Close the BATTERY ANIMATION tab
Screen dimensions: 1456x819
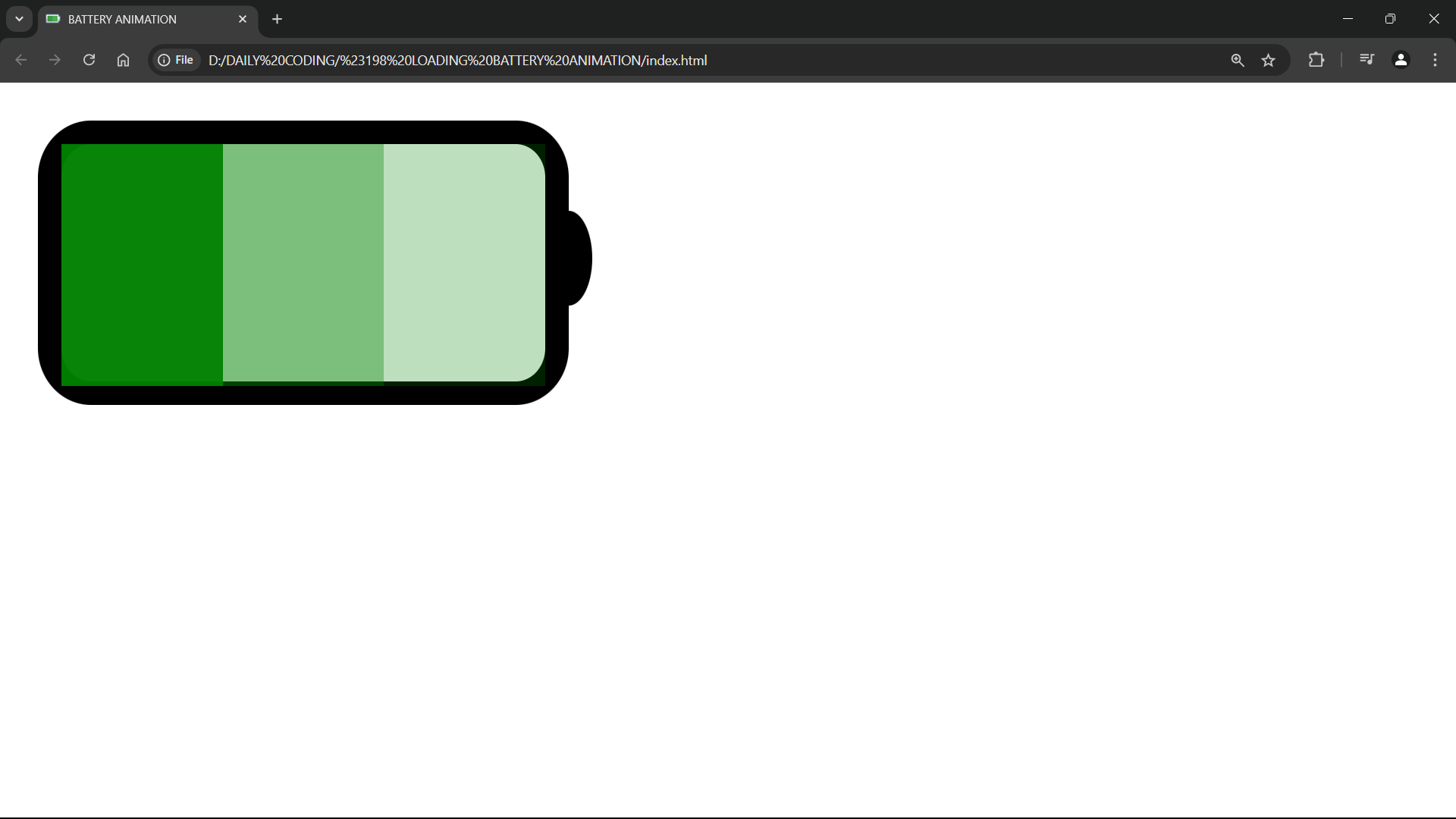click(243, 19)
